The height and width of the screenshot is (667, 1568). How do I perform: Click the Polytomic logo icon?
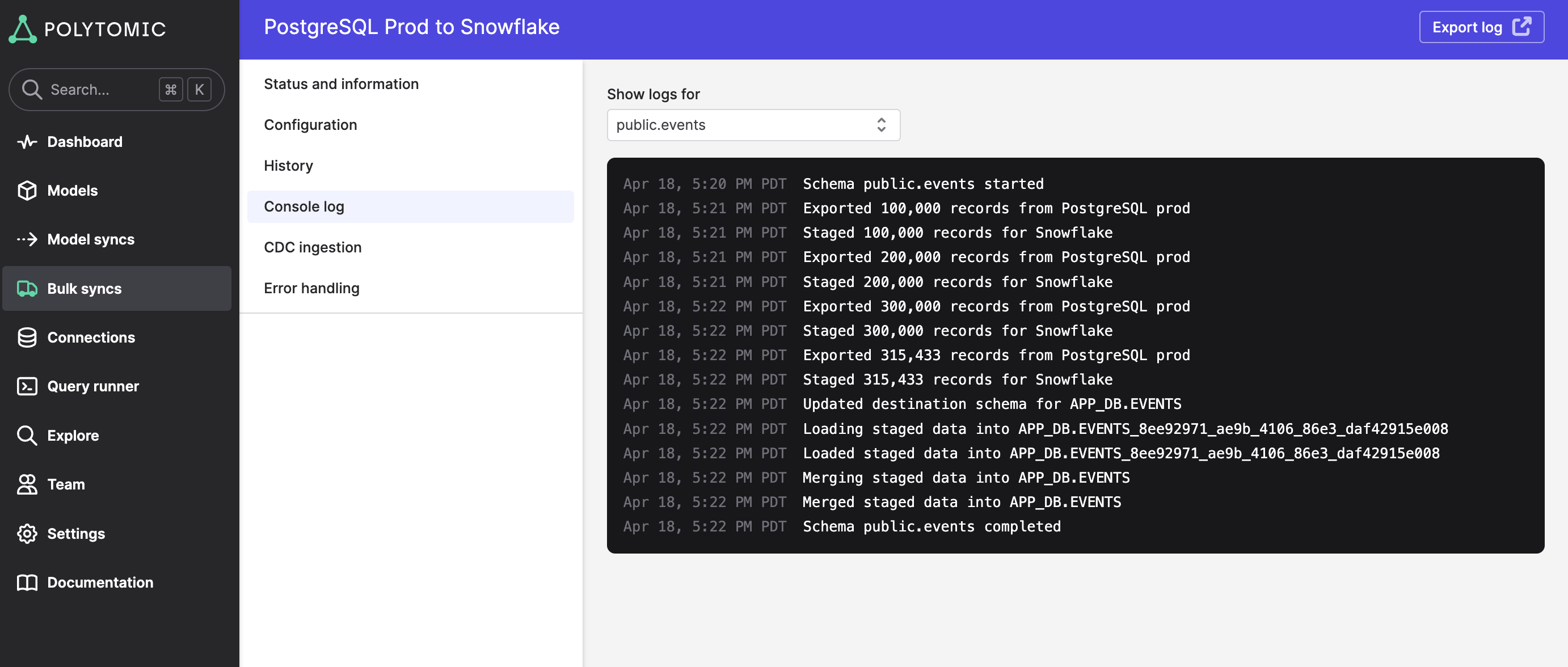[23, 28]
